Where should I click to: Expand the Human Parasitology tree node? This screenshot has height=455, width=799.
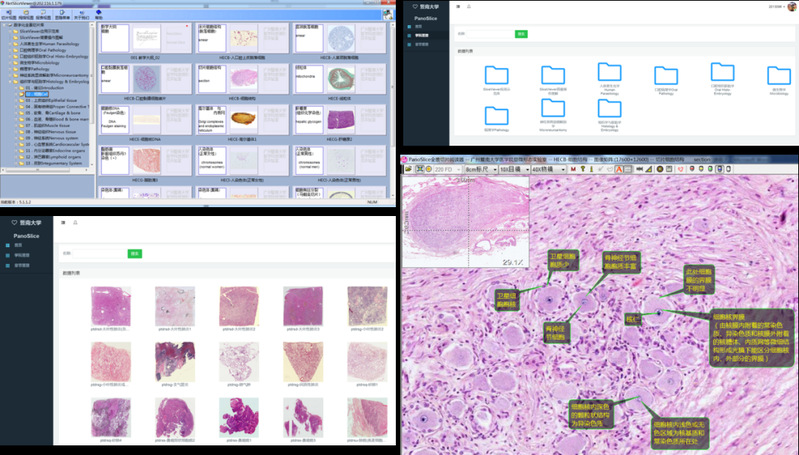coord(11,45)
